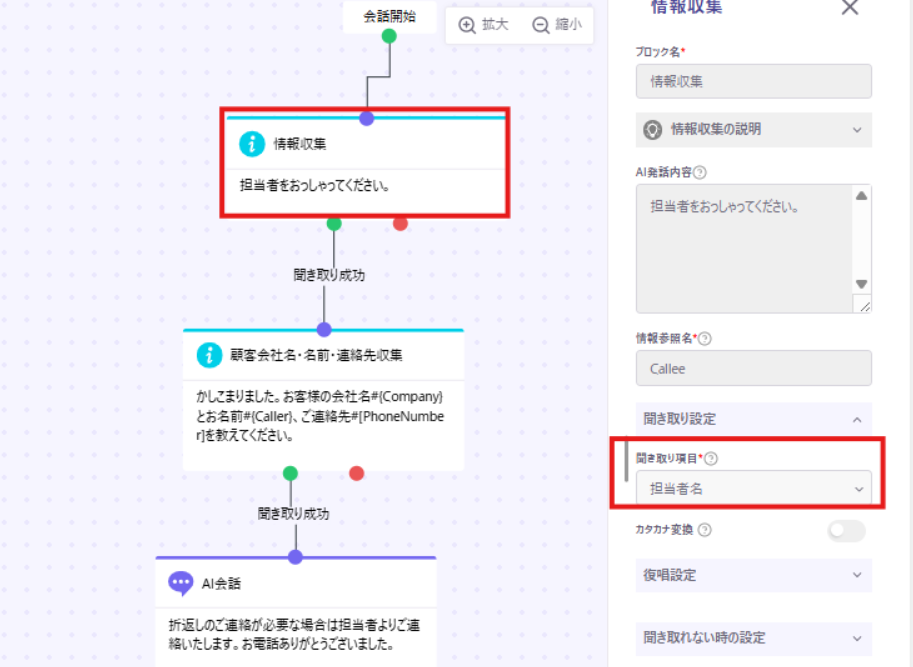Click help icon next to カタカナ変換

[x=704, y=530]
